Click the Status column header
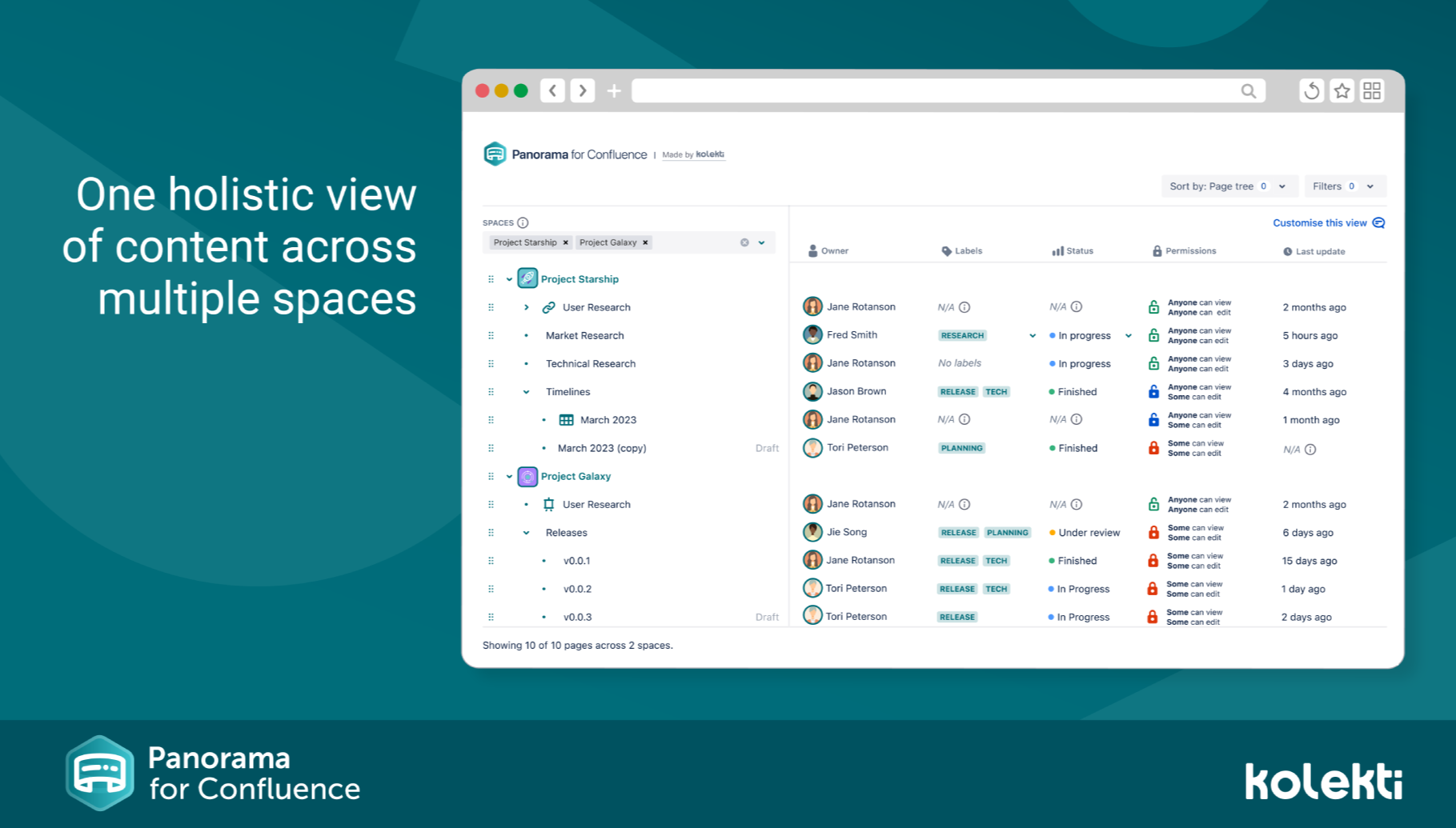Screen dimensions: 1456x828 click(1073, 251)
